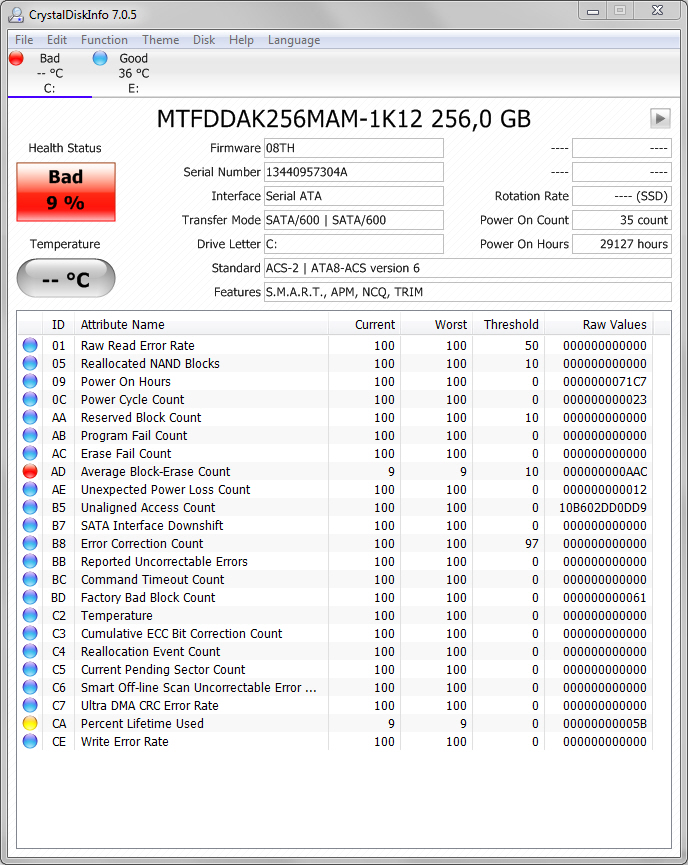Click the Power On Count value 35 count
Image resolution: width=688 pixels, height=865 pixels.
[622, 220]
